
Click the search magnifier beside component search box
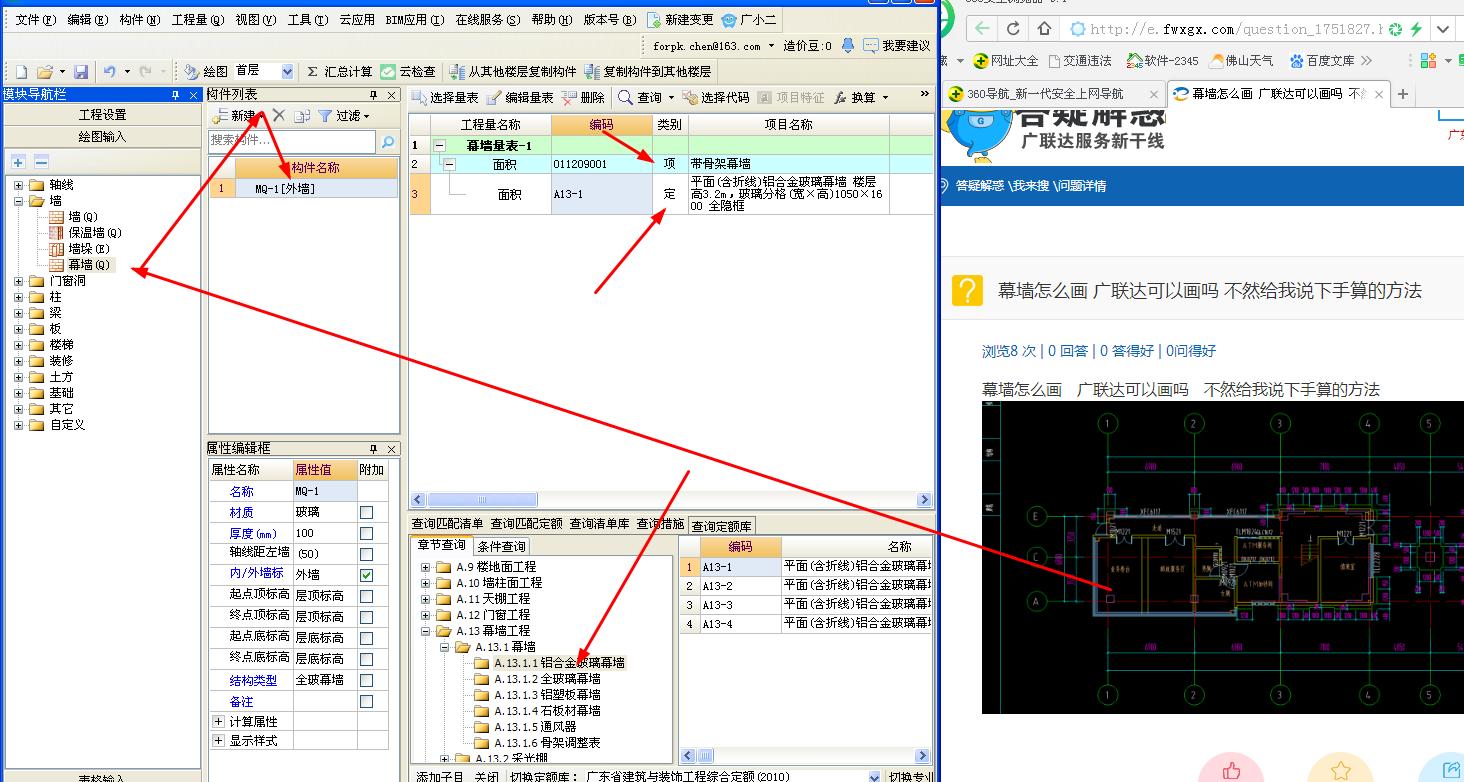pyautogui.click(x=388, y=141)
